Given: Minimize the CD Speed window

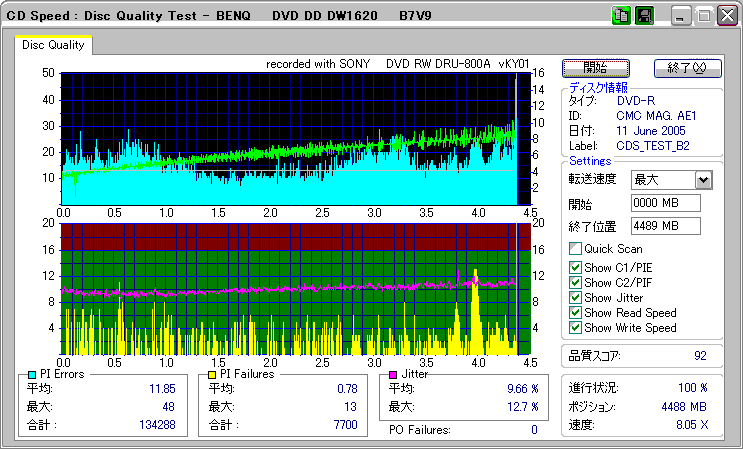Looking at the screenshot, I should 682,17.
